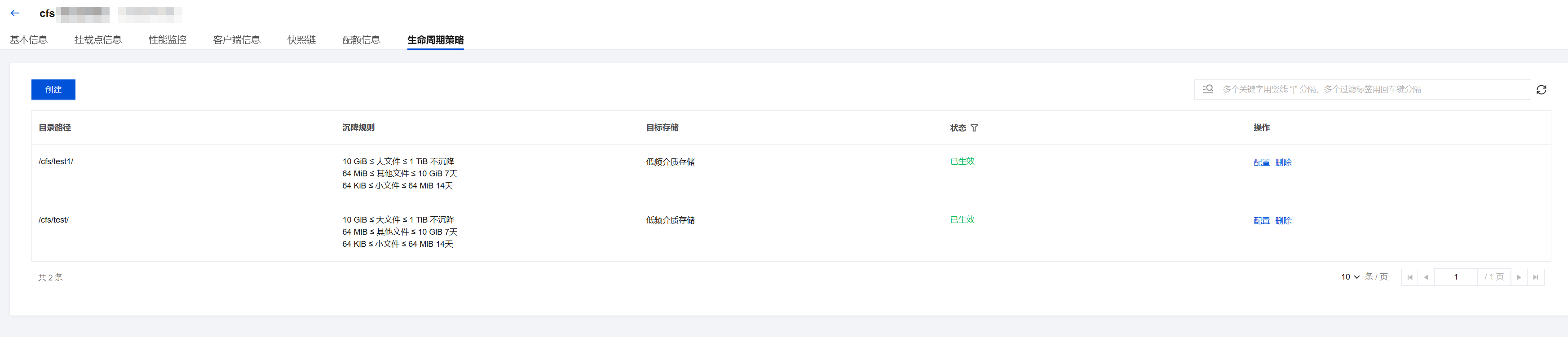Click 配置 for the /cfs/test/ policy

[1261, 221]
